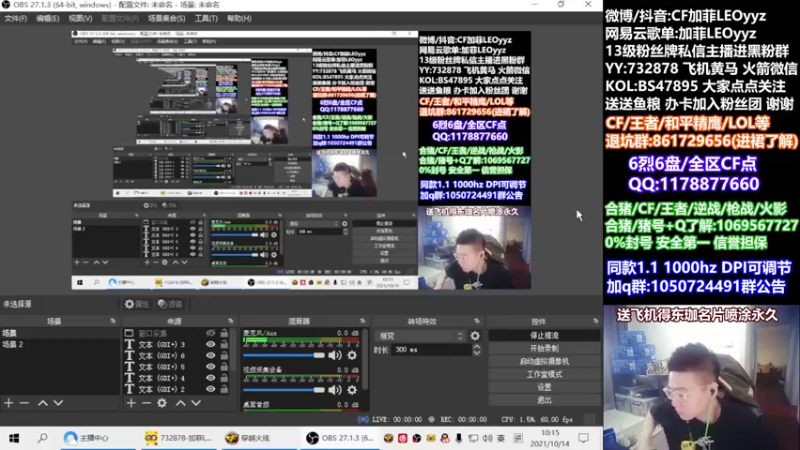
Task: Open the 编辑(E) menu
Action: [x=47, y=18]
